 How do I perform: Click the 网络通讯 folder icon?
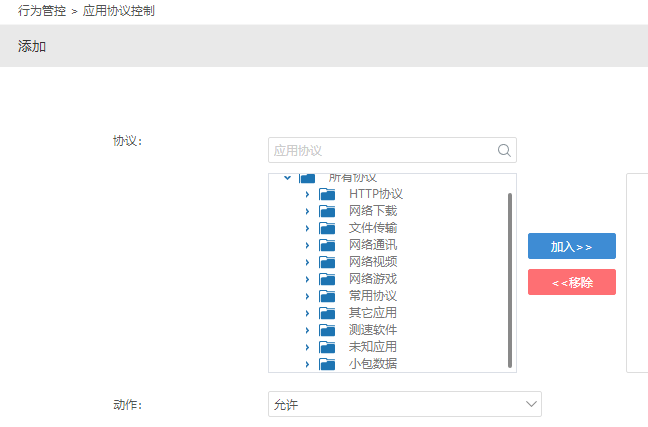[x=327, y=245]
